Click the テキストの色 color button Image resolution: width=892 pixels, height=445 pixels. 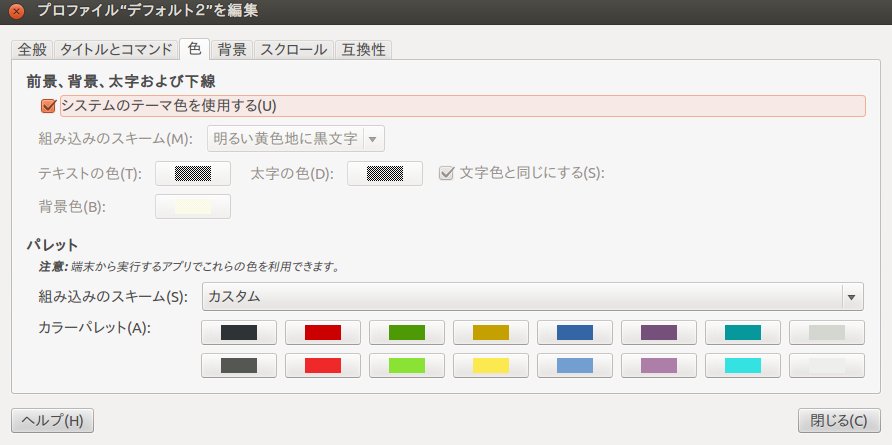point(193,174)
